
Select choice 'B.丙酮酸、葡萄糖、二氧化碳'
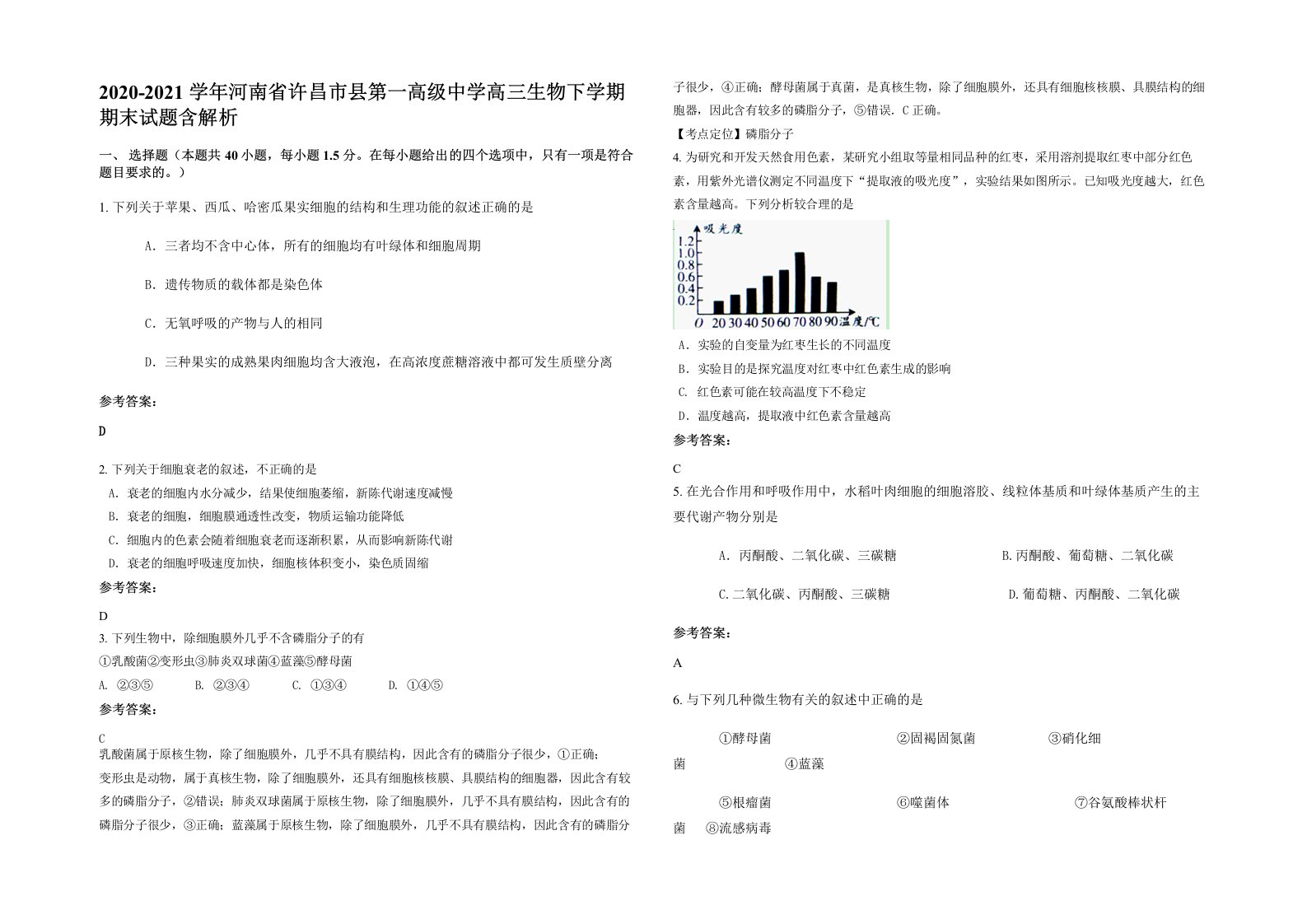pos(1087,556)
